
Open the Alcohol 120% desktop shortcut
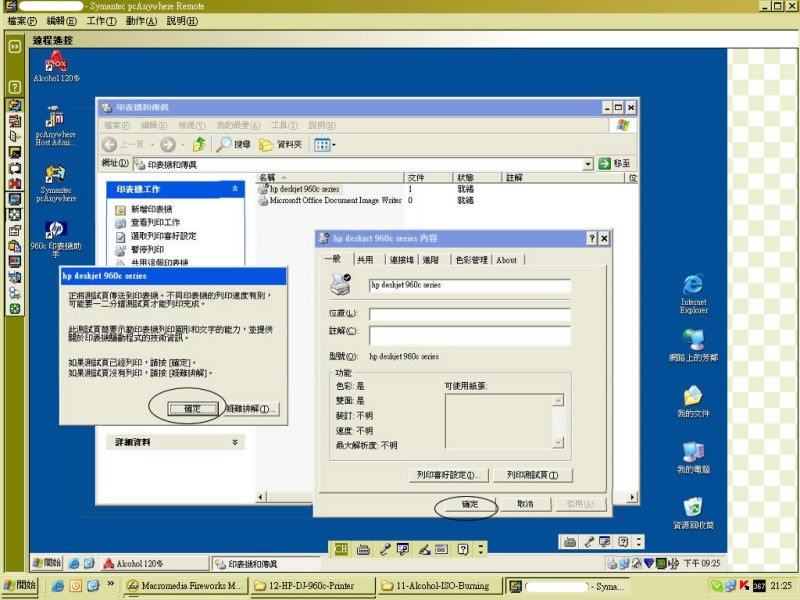tap(56, 66)
